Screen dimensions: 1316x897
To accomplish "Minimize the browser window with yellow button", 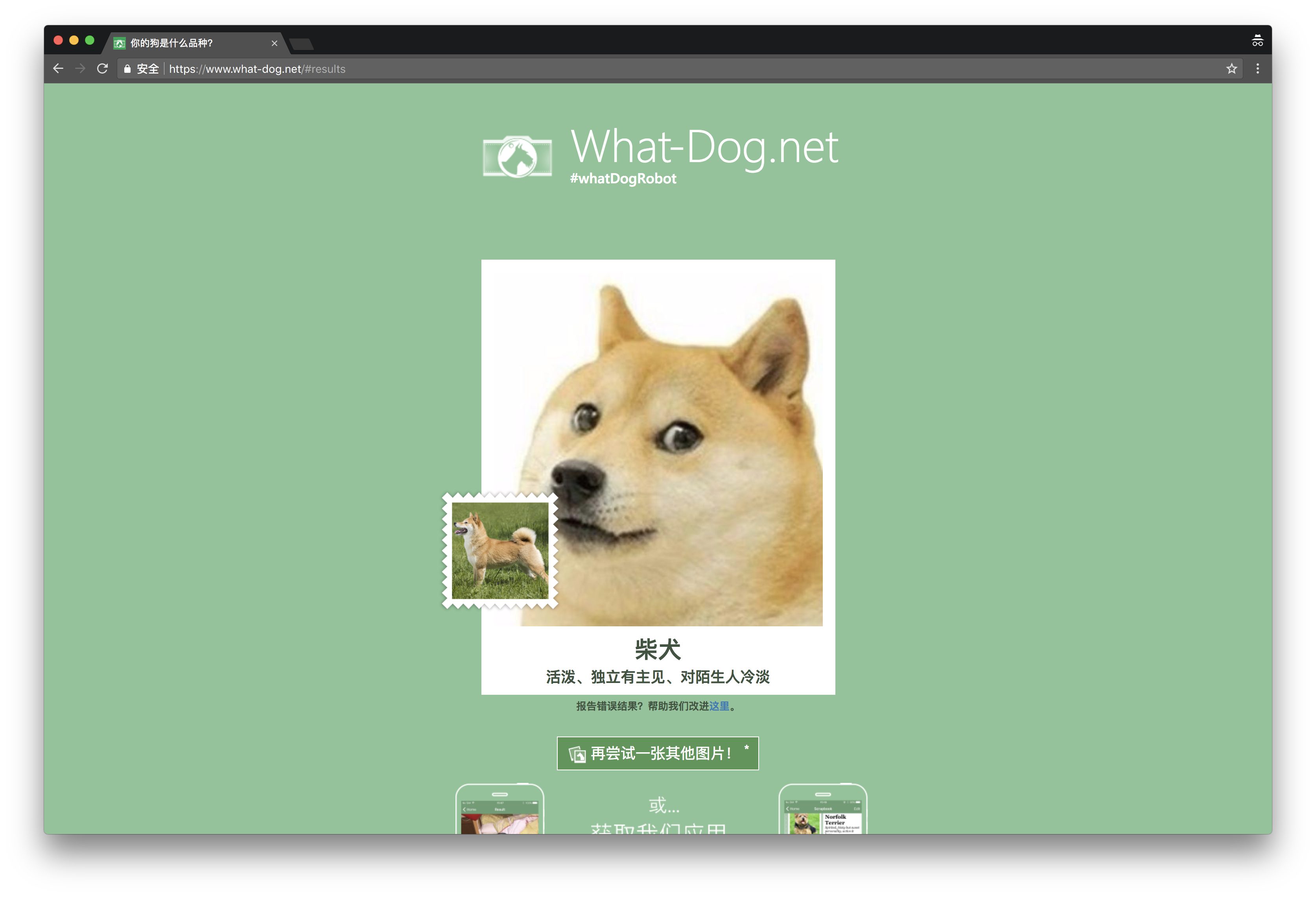I will 74,40.
